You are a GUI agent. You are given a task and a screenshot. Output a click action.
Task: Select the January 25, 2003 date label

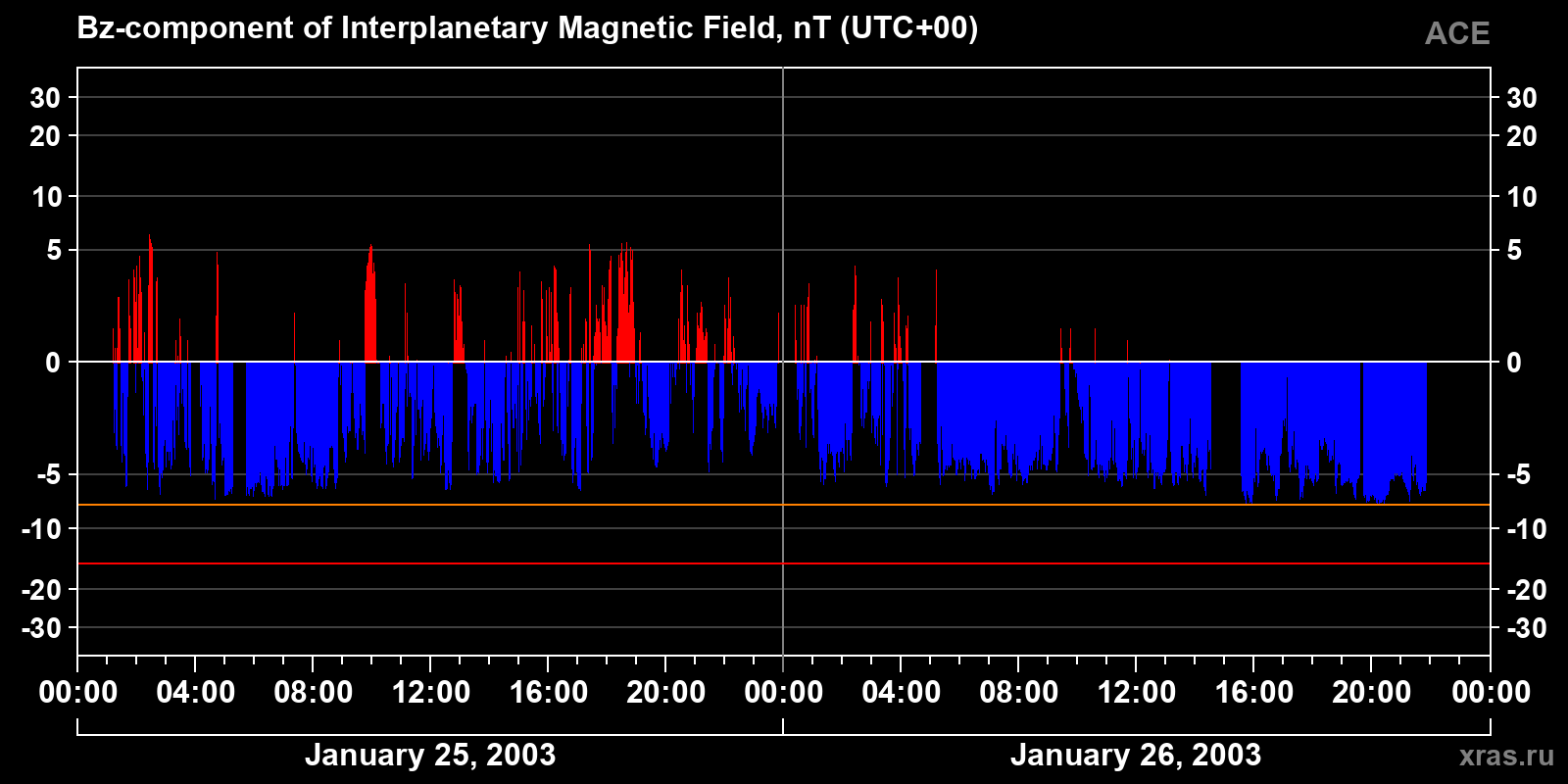(430, 755)
